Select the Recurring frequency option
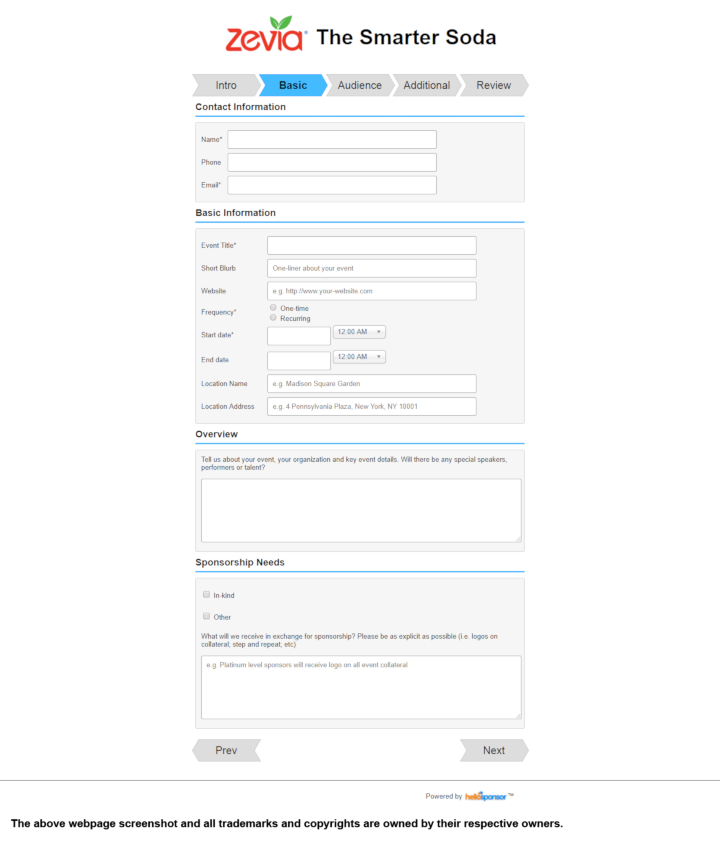This screenshot has height=841, width=720. point(273,318)
